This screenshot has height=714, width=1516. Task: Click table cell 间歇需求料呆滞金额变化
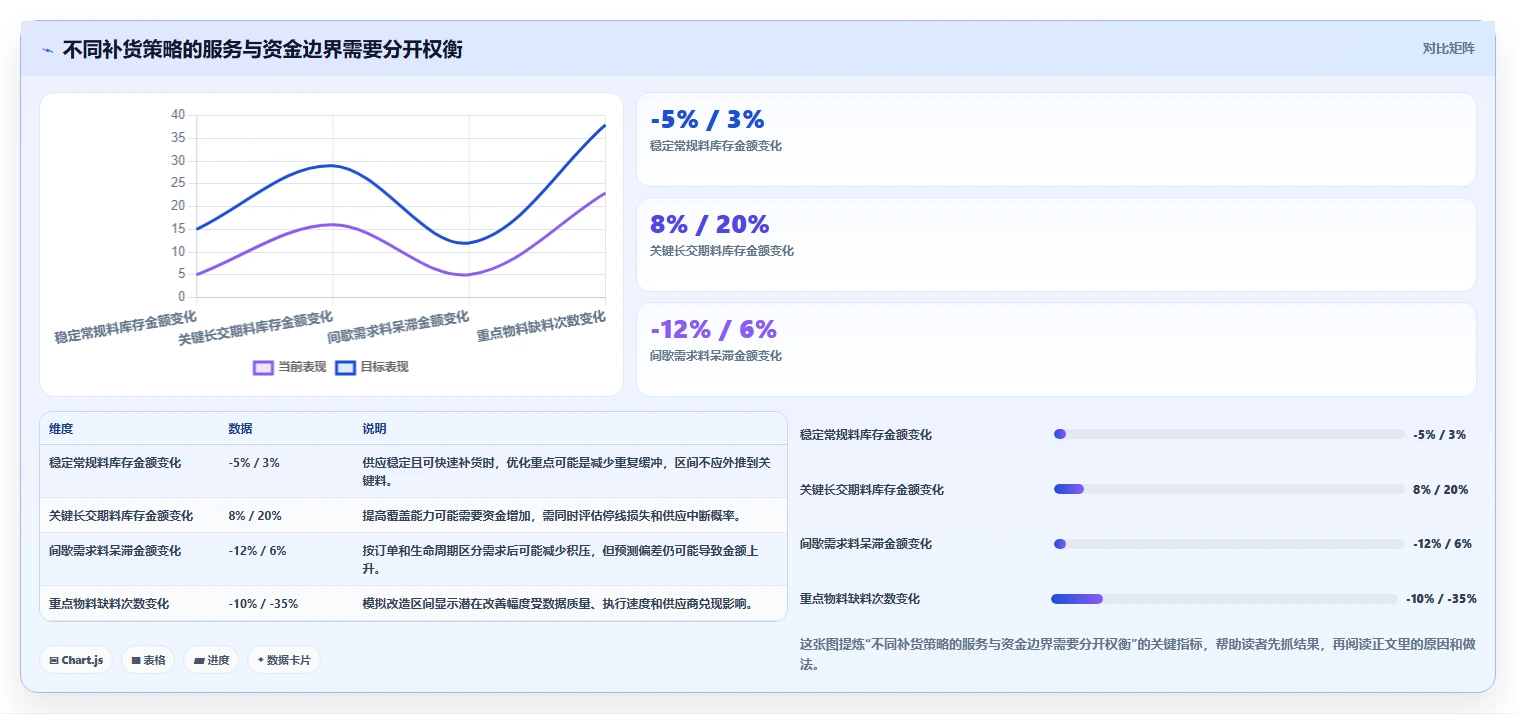(x=115, y=551)
